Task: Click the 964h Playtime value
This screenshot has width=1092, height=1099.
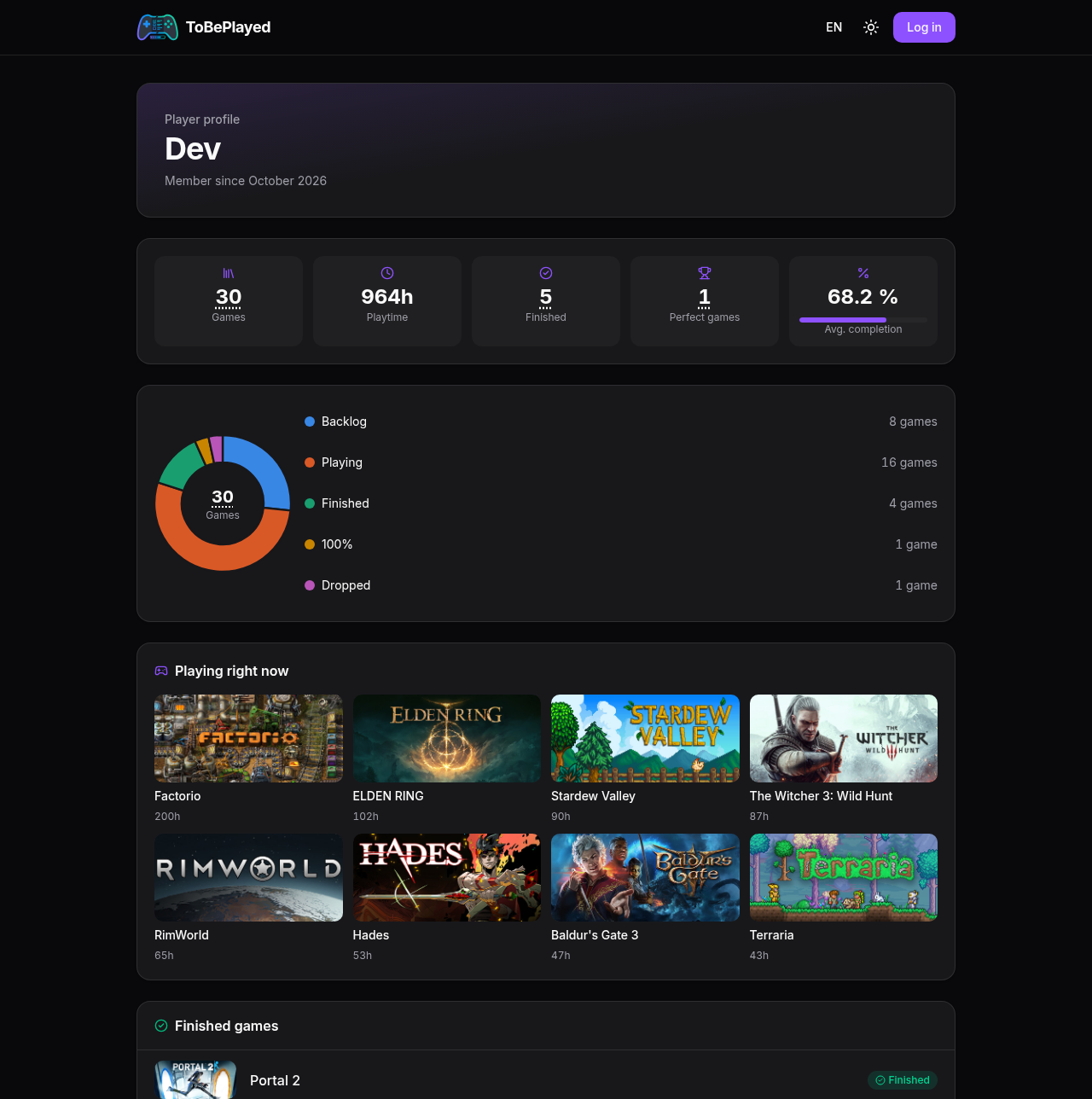Action: pyautogui.click(x=387, y=297)
